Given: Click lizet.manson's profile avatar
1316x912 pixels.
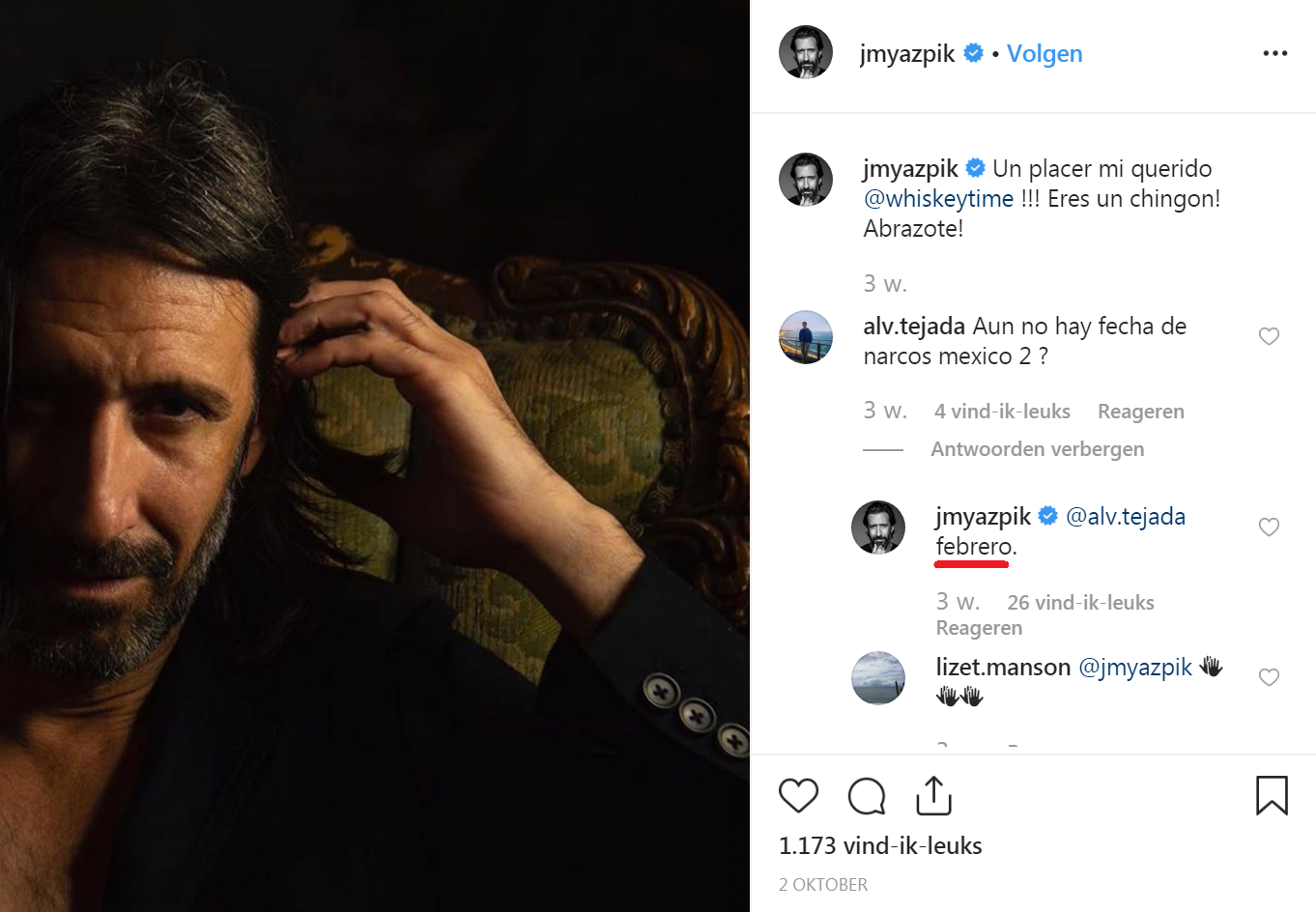Looking at the screenshot, I should [x=878, y=677].
